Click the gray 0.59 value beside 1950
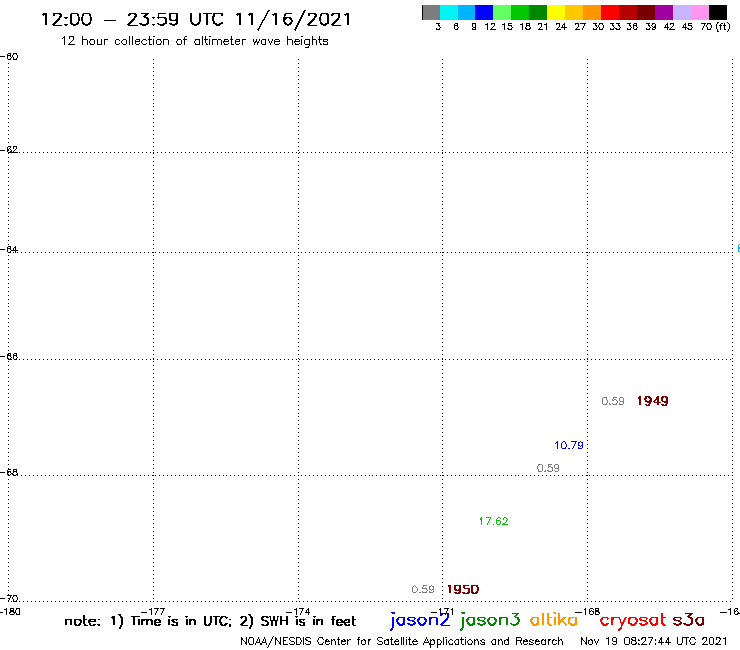 [x=422, y=589]
